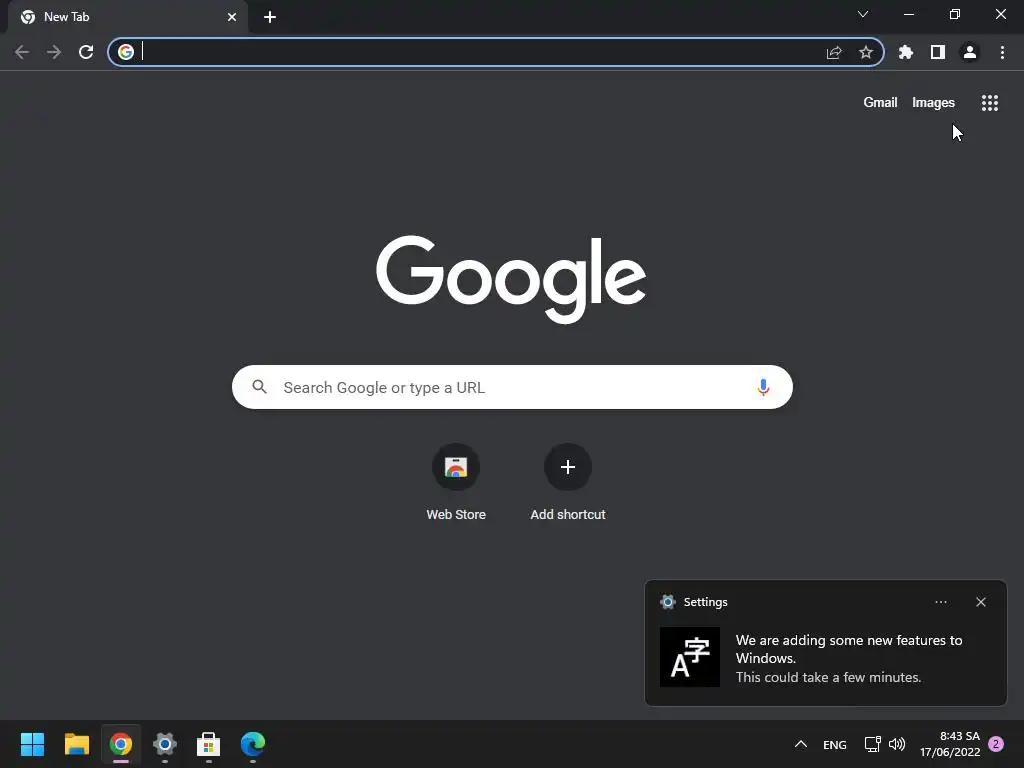The image size is (1024, 768).
Task: Click the magnifier icon in search box
Action: click(x=260, y=387)
